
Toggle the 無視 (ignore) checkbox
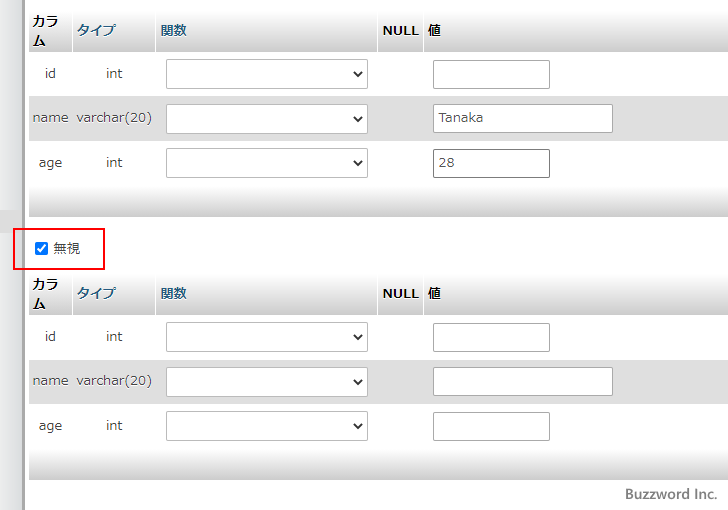42,248
